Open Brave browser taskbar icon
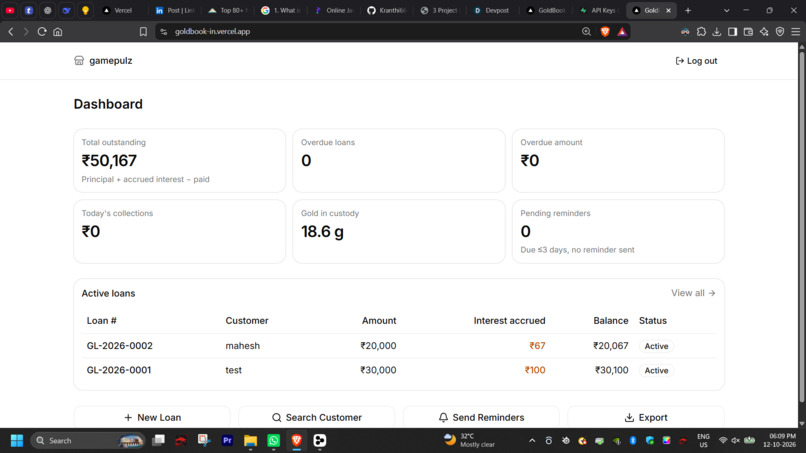The height and width of the screenshot is (453, 806). pos(297,441)
